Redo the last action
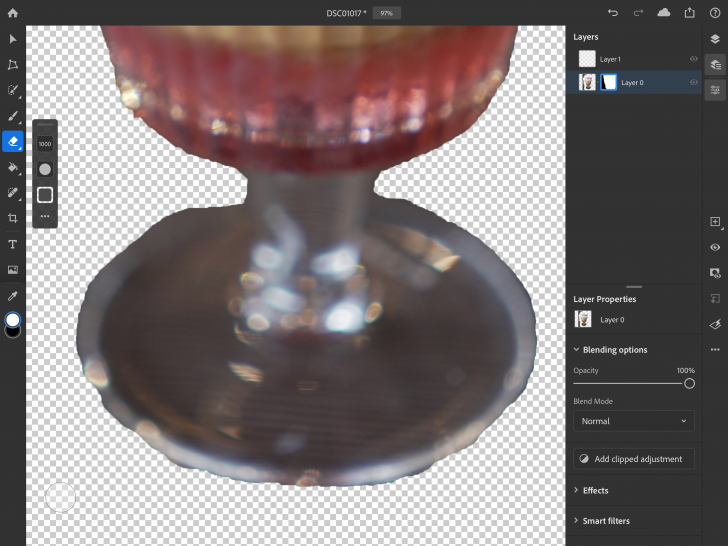728x546 pixels. [638, 13]
